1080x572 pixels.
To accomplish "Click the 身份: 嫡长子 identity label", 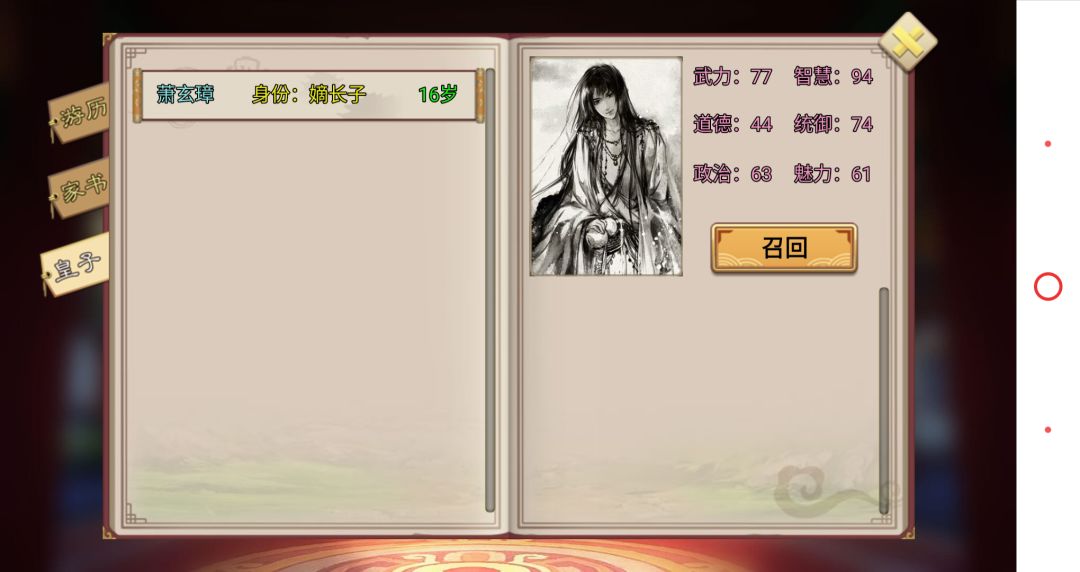I will [309, 94].
